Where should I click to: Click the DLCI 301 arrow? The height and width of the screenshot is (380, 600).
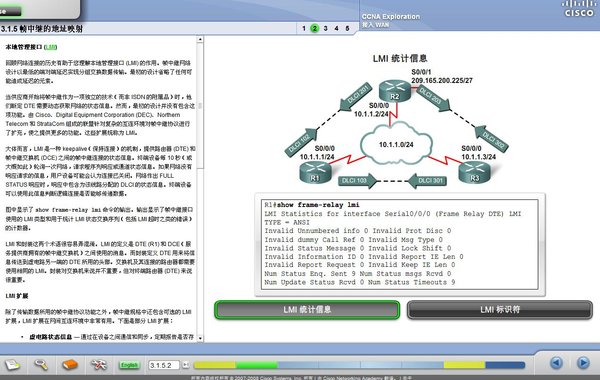[427, 181]
